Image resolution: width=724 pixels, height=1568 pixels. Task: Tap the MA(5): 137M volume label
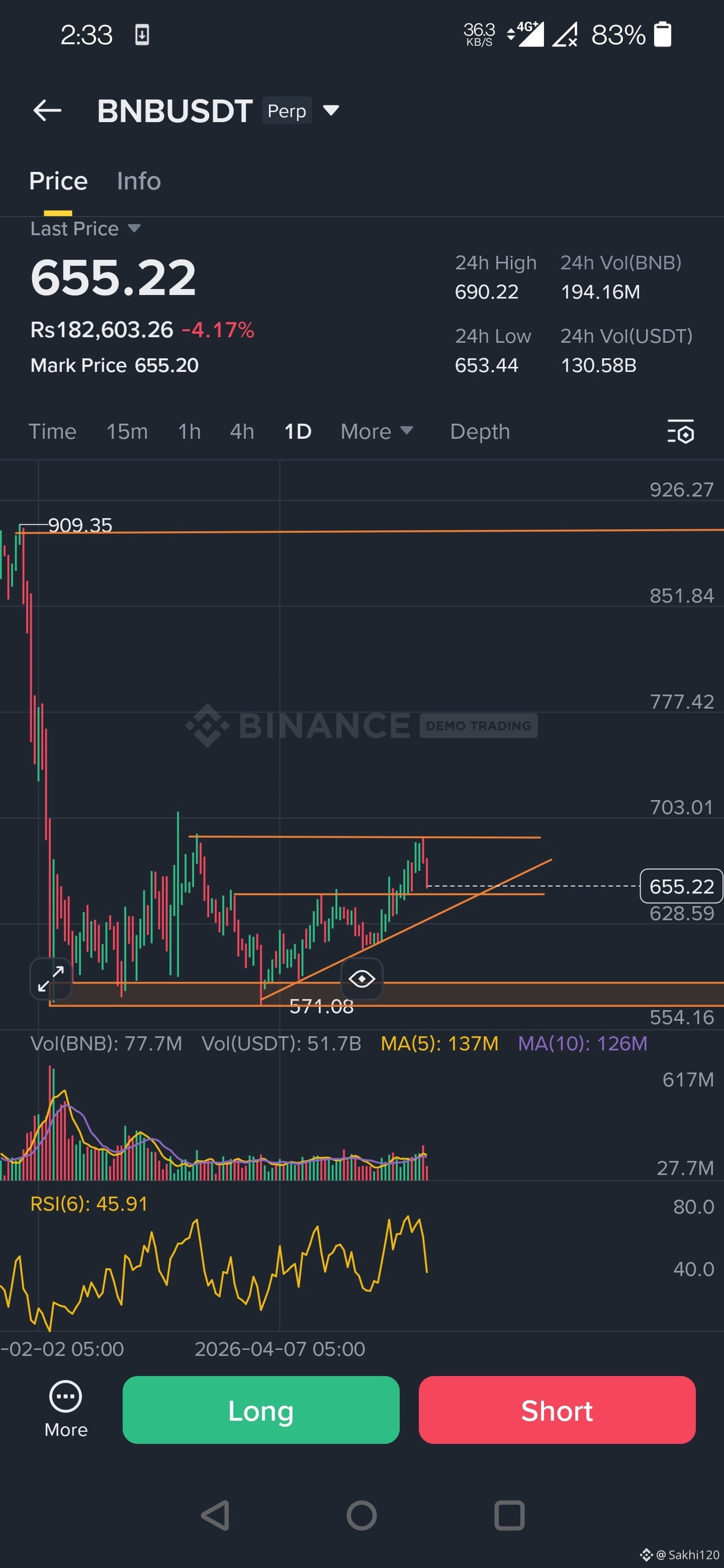[439, 1043]
